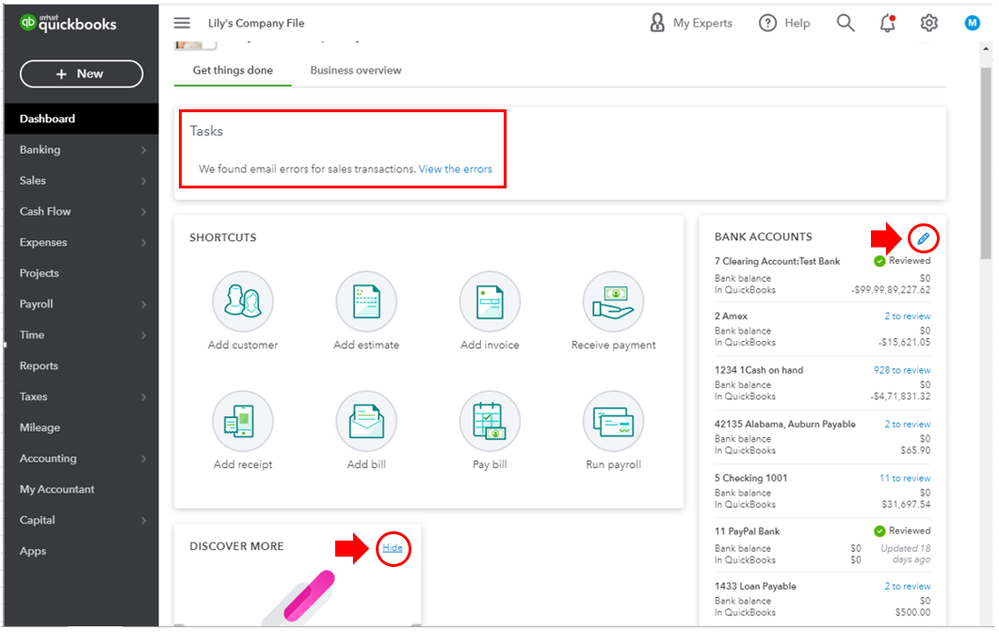Click the Add customer shortcut icon
Image resolution: width=999 pixels, height=633 pixels.
tap(243, 301)
